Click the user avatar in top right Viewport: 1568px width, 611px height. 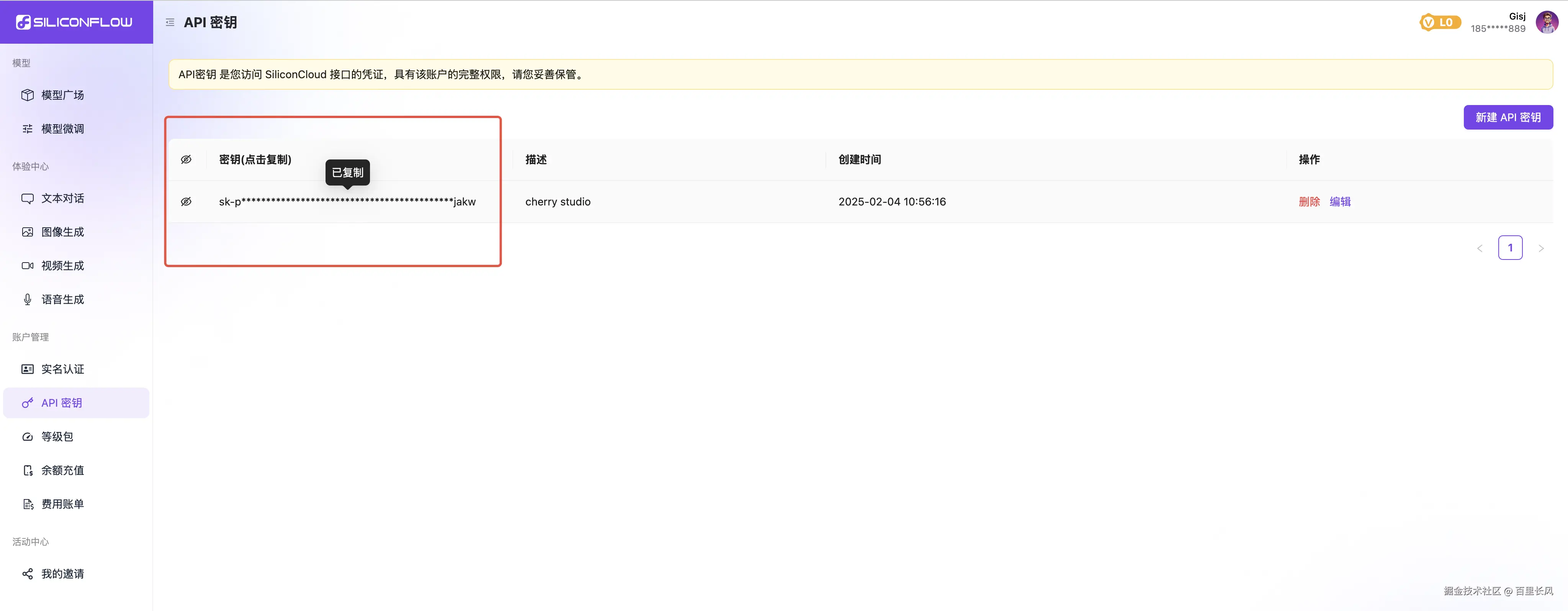pos(1547,23)
